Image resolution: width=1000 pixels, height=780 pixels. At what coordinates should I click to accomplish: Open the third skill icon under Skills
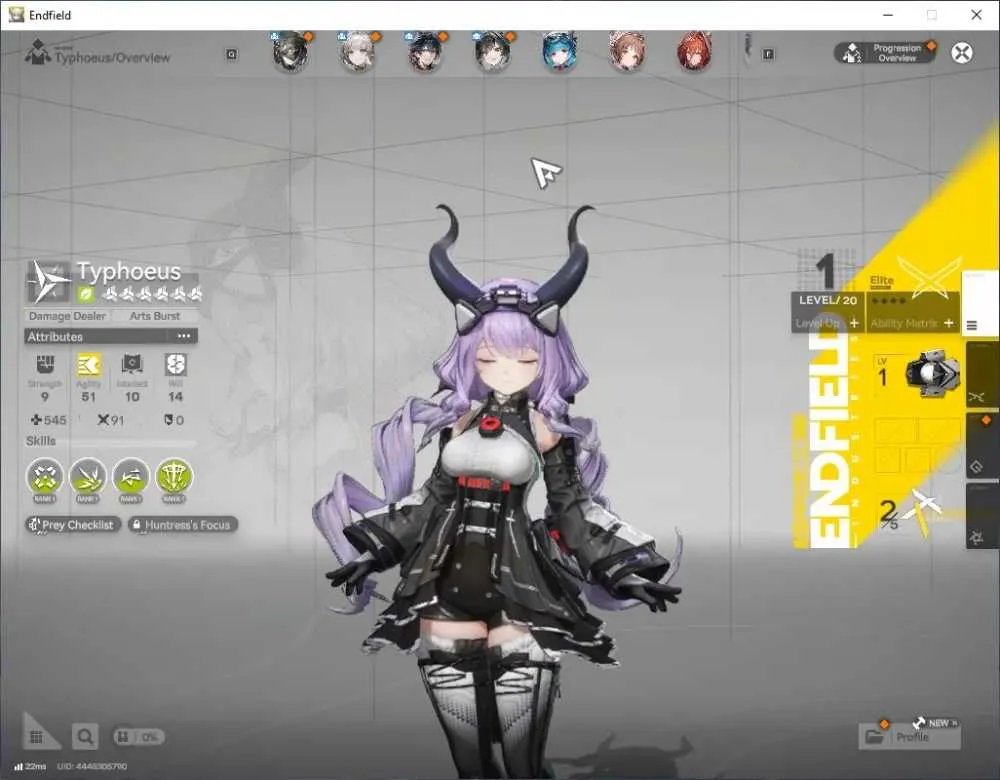click(131, 477)
